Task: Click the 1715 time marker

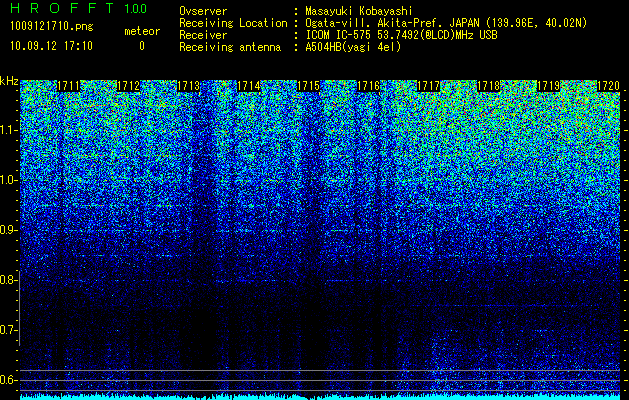Action: pyautogui.click(x=308, y=86)
